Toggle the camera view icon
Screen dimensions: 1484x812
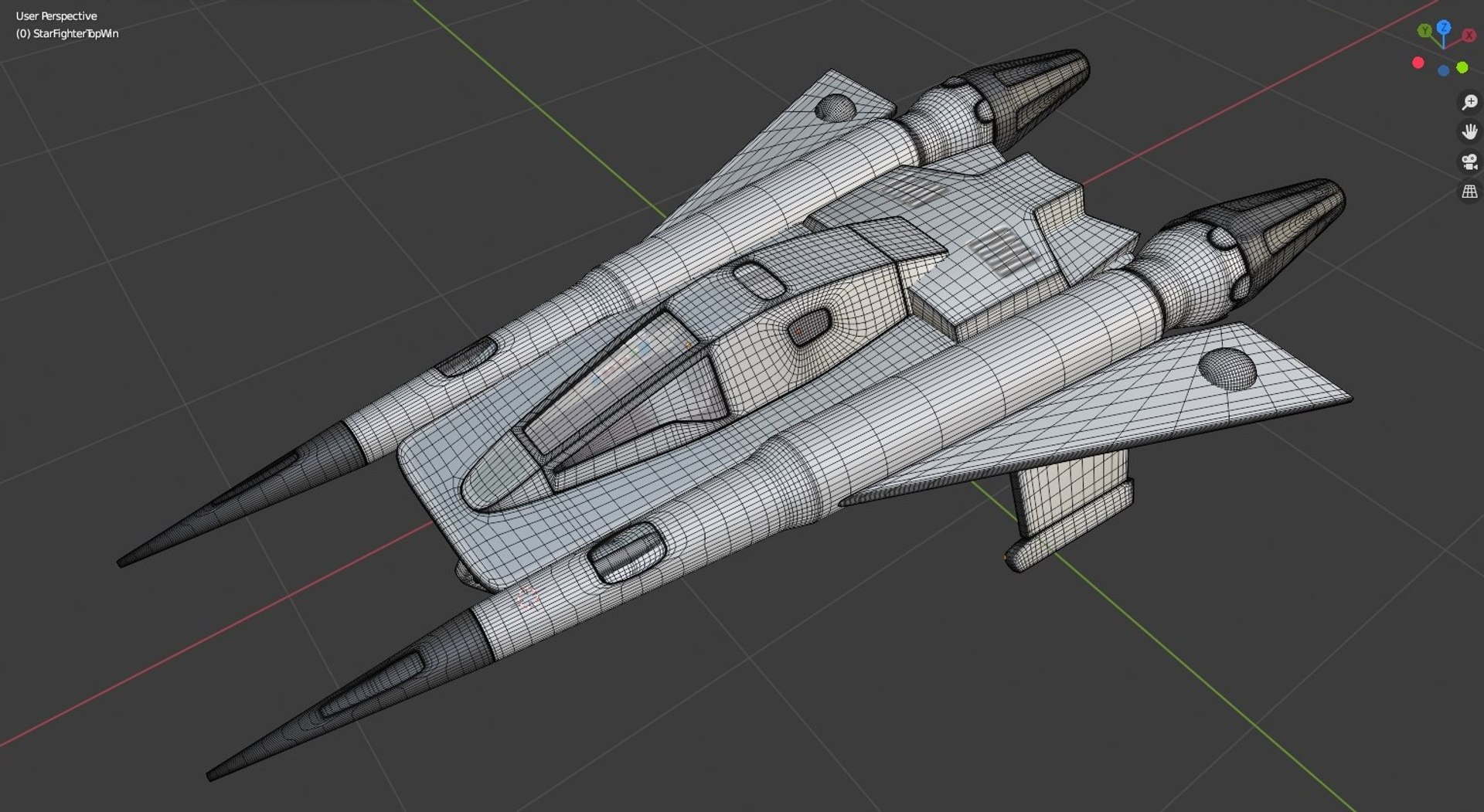coord(1469,161)
